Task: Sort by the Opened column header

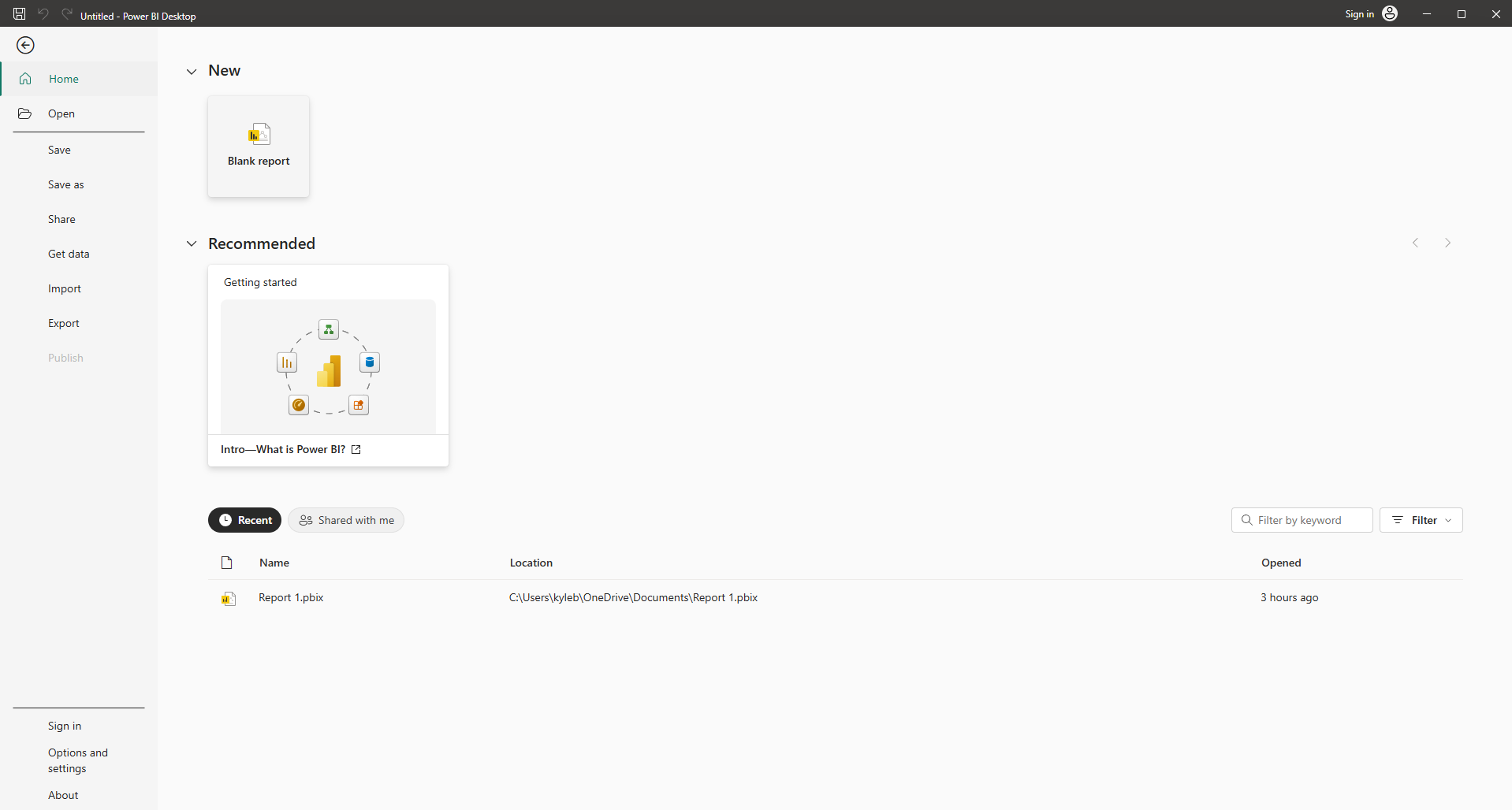Action: pos(1281,563)
